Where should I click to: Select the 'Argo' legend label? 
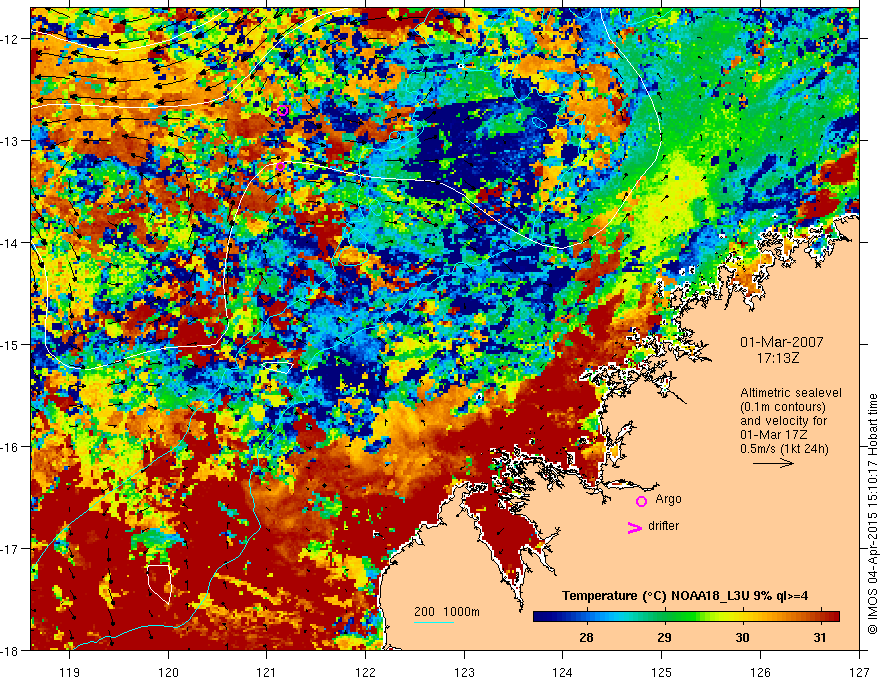point(668,499)
